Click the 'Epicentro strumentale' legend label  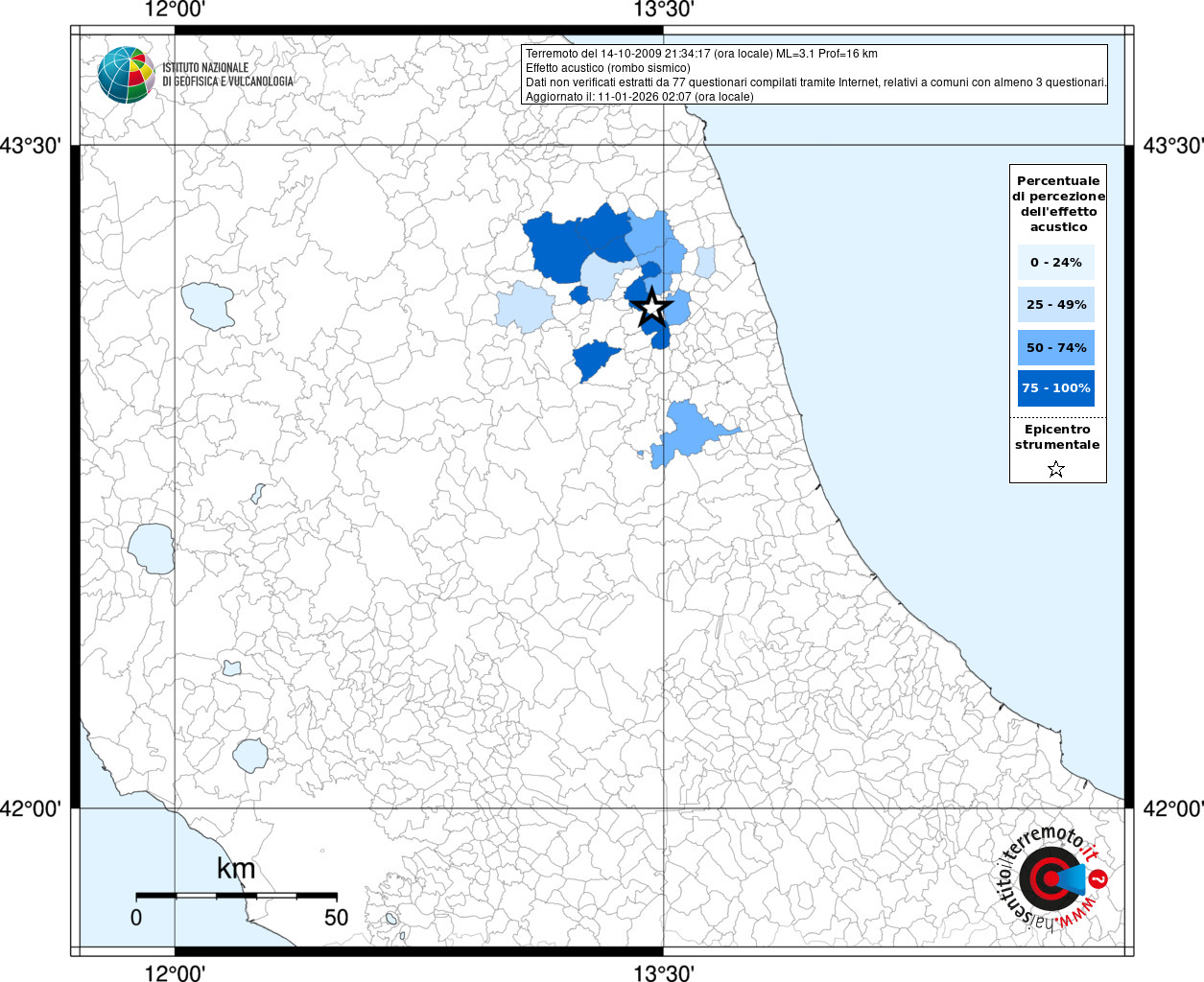pos(1056,437)
